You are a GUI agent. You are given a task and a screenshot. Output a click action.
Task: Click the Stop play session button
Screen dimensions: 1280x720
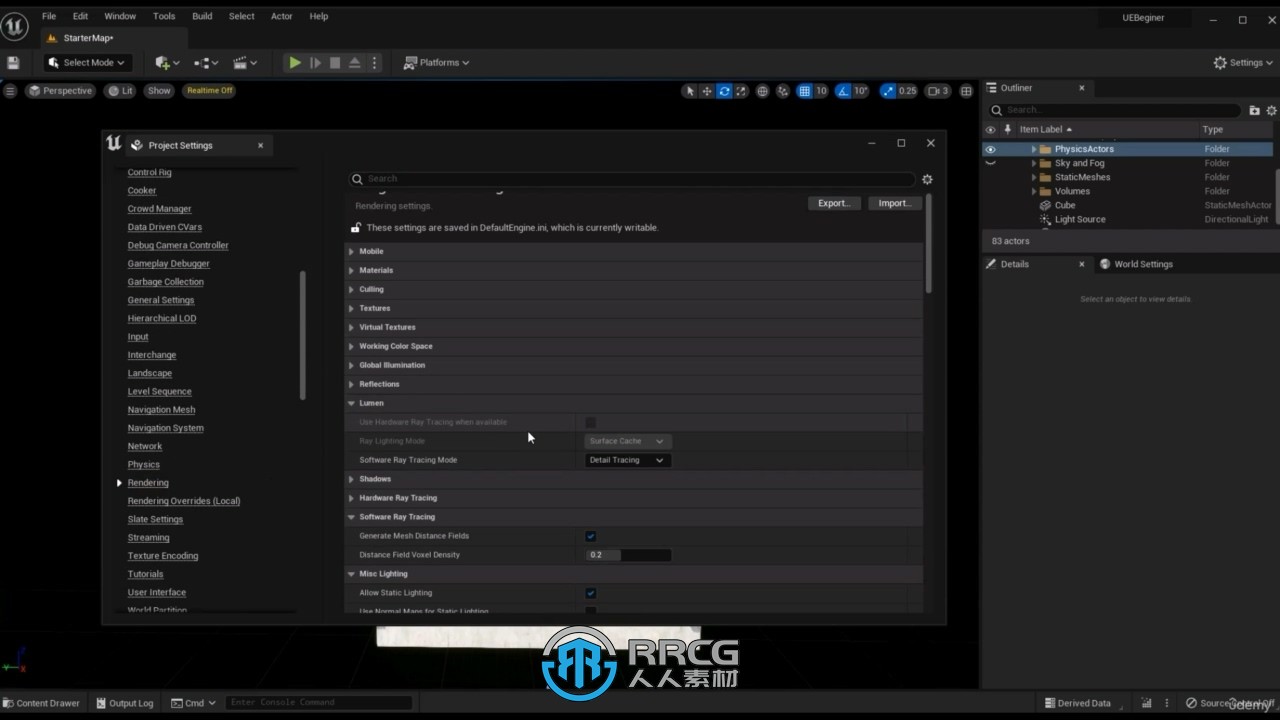tap(335, 62)
